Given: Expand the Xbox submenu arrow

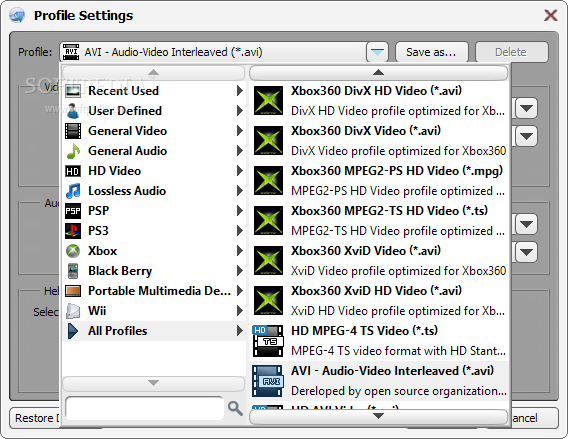Looking at the screenshot, I should tap(239, 250).
